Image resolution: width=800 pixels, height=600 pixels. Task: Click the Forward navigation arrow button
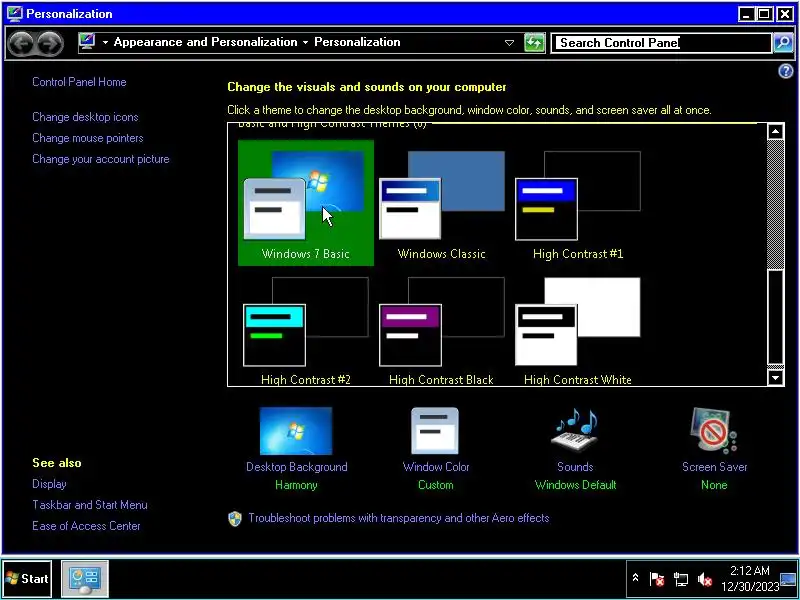click(49, 43)
